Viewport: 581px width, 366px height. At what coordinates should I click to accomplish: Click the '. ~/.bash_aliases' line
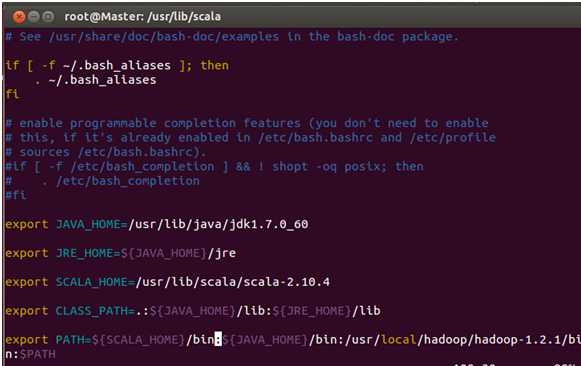pyautogui.click(x=96, y=80)
